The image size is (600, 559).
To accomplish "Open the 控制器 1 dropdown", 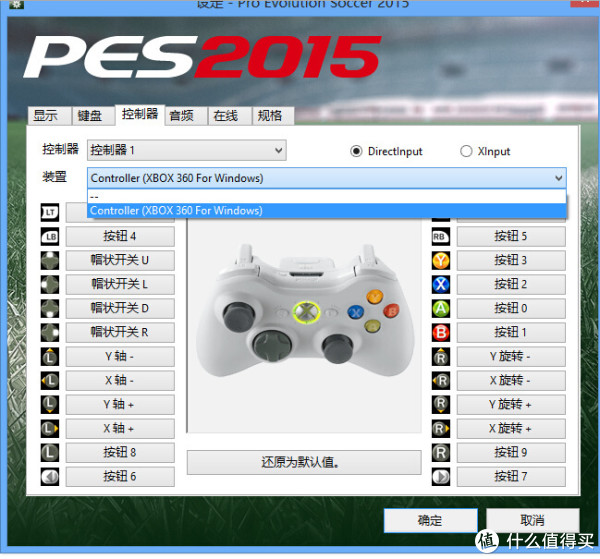I will click(187, 150).
